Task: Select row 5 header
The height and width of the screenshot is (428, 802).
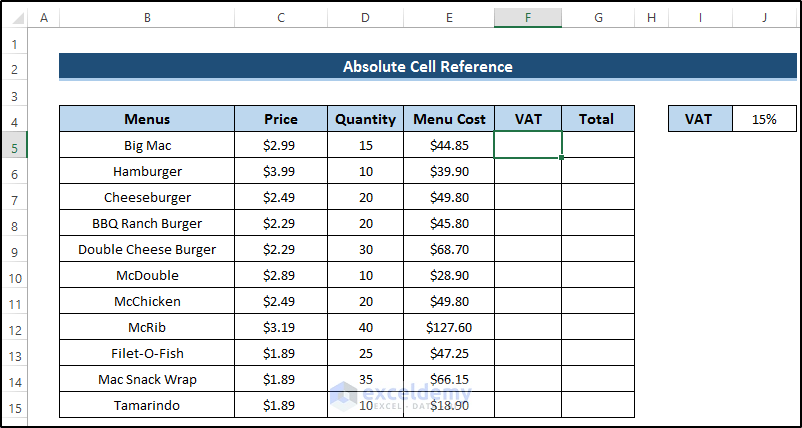Action: 14,146
